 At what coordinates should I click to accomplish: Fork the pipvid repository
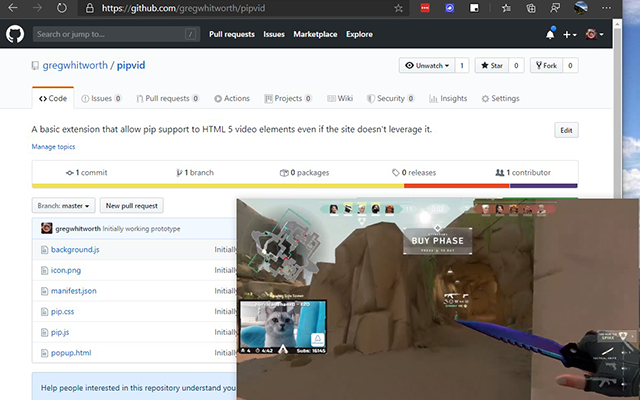(546, 65)
